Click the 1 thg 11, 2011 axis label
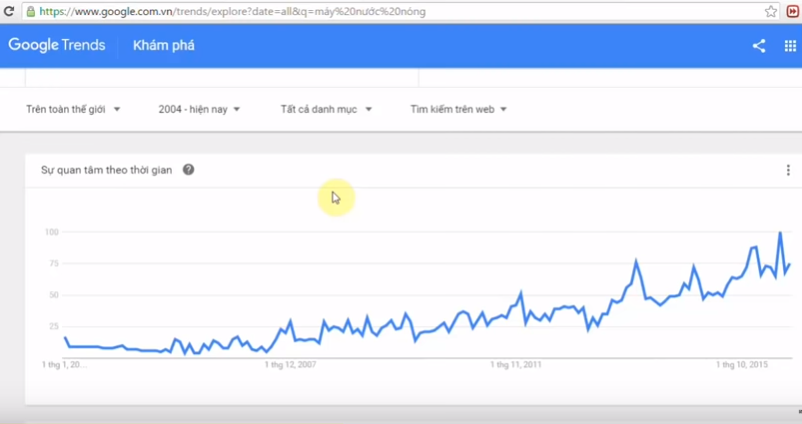802x424 pixels. [516, 365]
